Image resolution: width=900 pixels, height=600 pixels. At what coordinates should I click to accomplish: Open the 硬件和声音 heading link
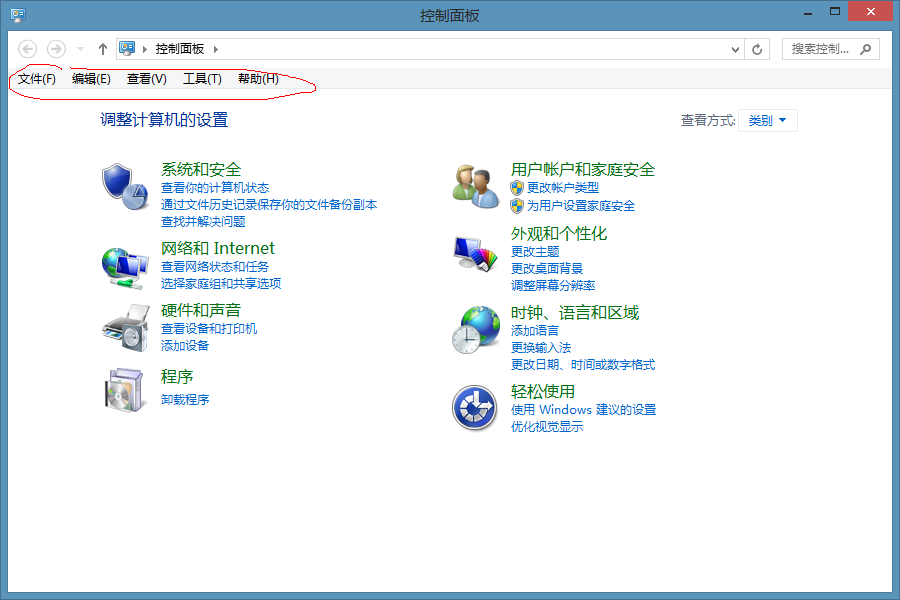[x=201, y=310]
